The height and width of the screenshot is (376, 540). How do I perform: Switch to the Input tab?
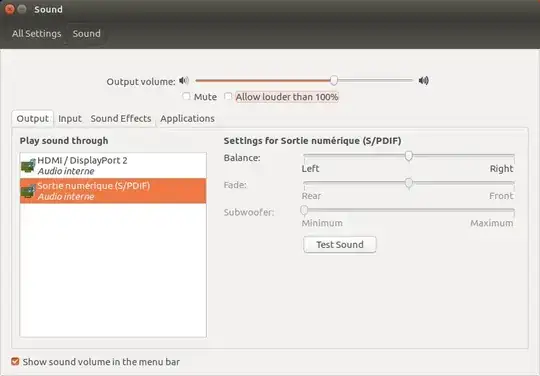[70, 118]
